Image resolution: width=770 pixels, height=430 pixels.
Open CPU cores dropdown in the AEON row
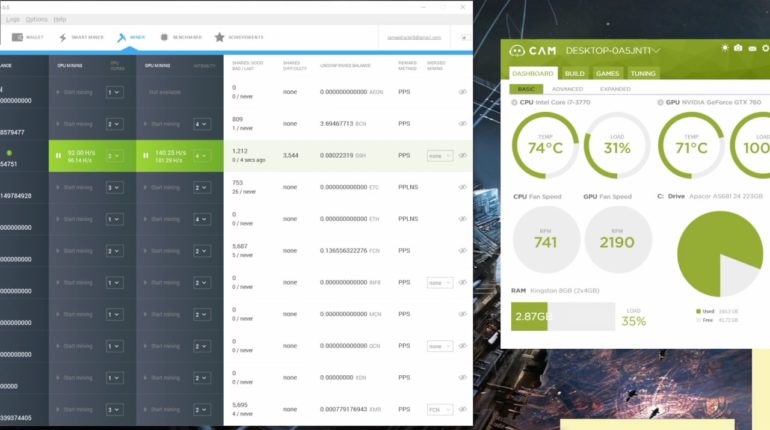114,92
